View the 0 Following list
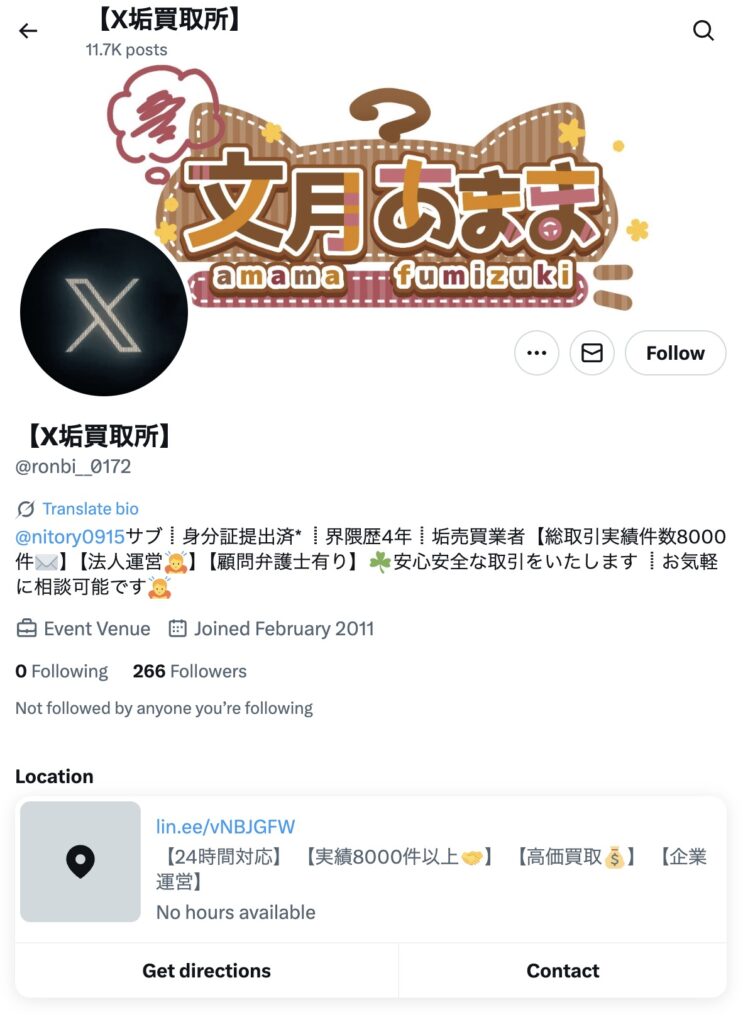 tap(61, 671)
